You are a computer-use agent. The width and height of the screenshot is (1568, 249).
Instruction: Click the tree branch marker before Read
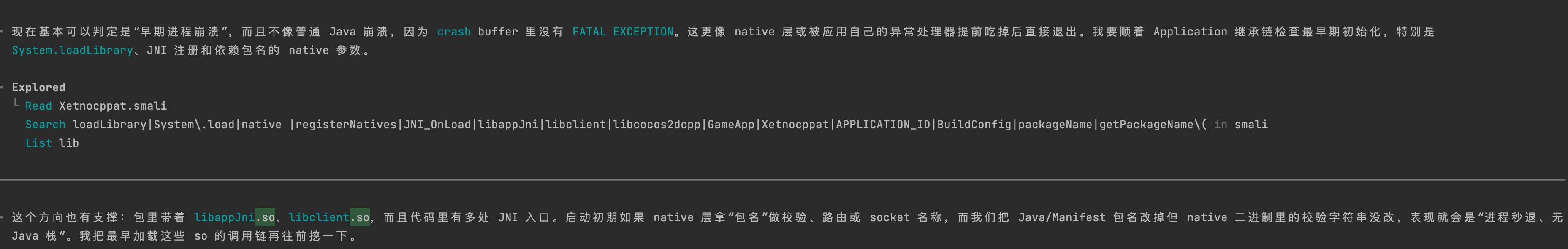[x=16, y=103]
